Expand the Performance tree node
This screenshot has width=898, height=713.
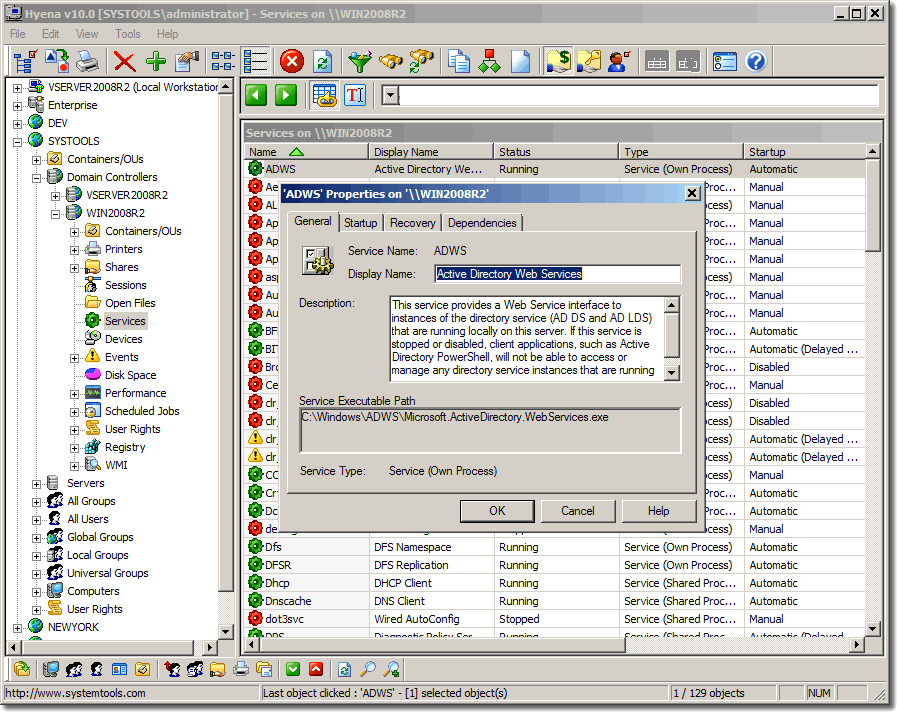[x=75, y=393]
